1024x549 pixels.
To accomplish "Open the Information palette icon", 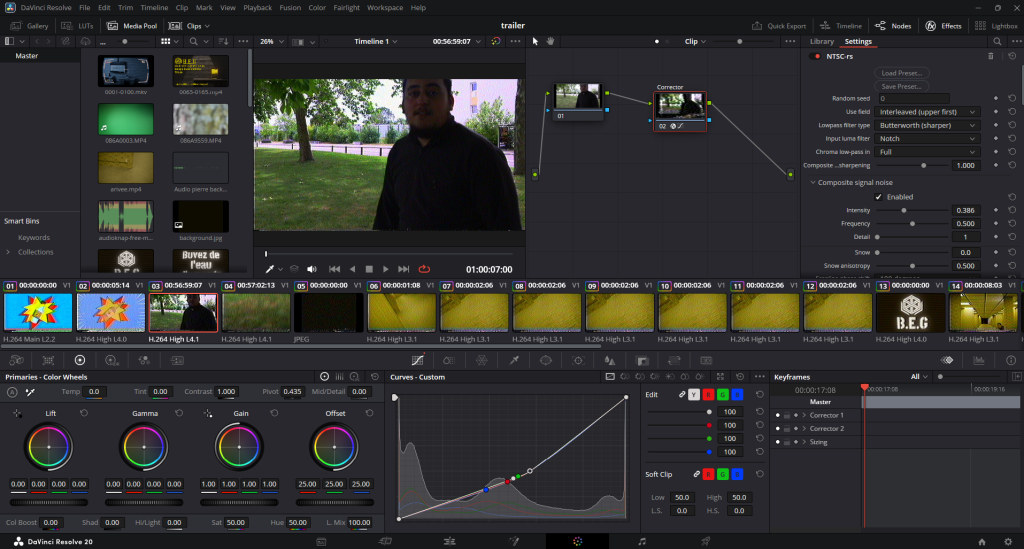I will (1011, 360).
